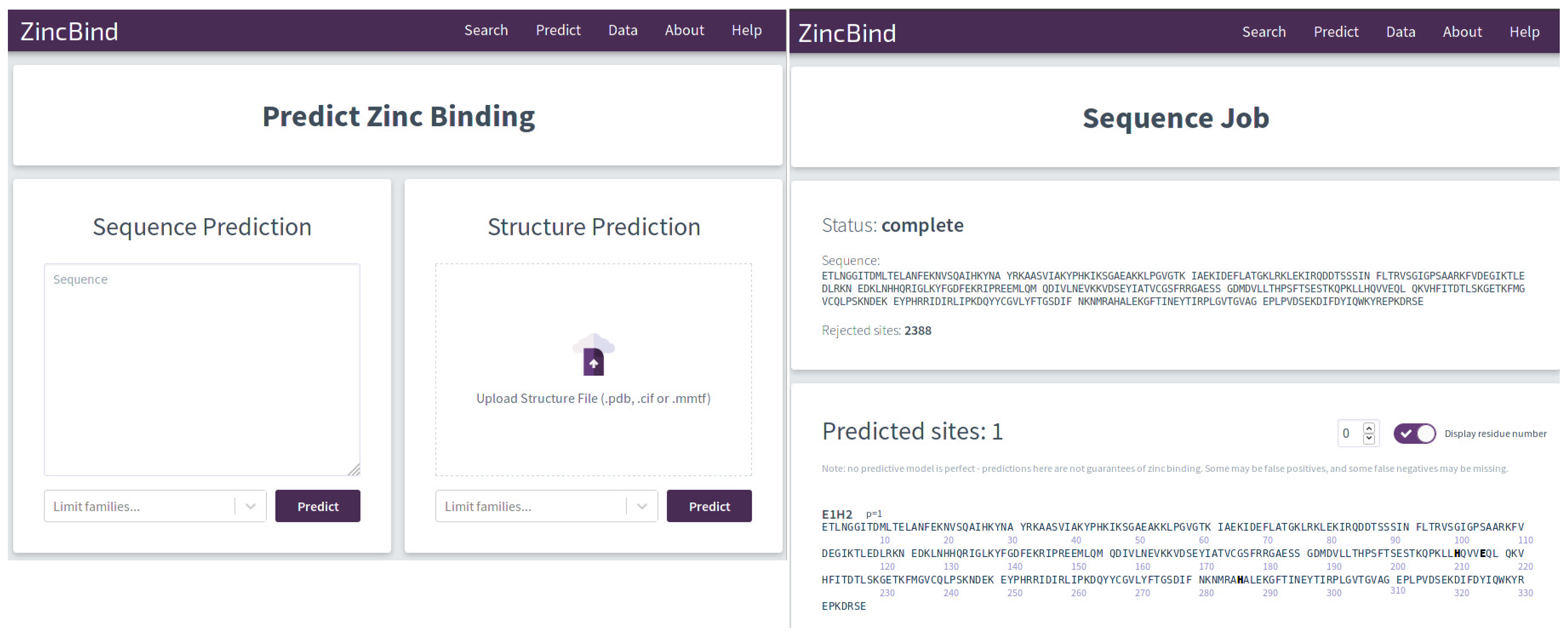Click the E1H2 predicted site label
Image resolution: width=1568 pixels, height=641 pixels.
(836, 514)
